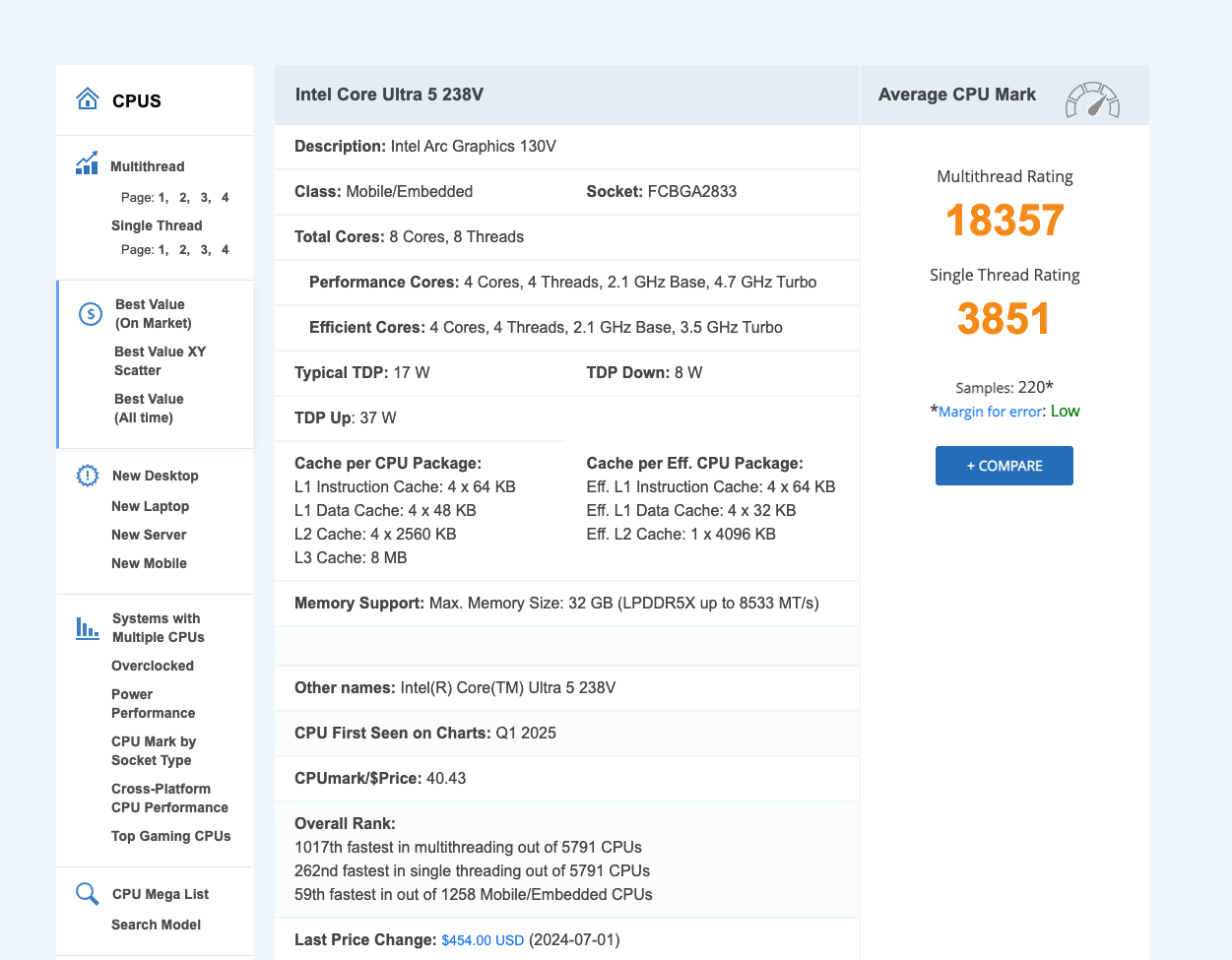Open Cross-Platform CPU Performance page
Viewport: 1232px width, 960px height.
(169, 799)
